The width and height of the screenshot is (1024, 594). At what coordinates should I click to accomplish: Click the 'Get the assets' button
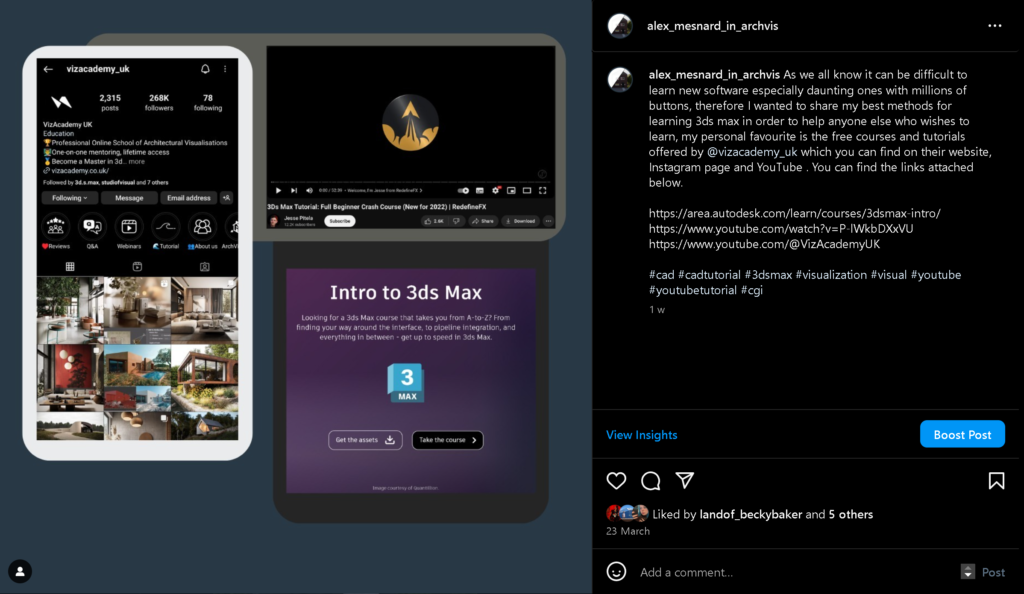(365, 440)
